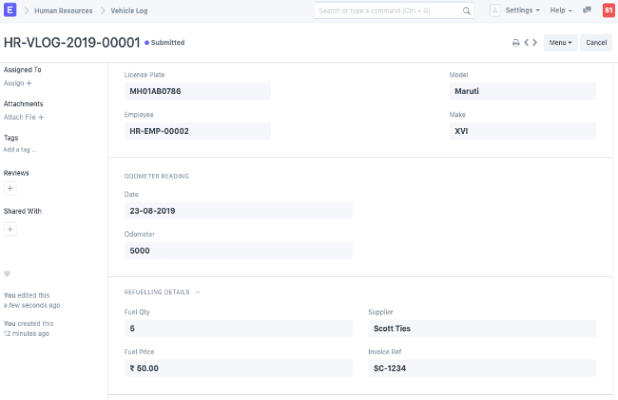Image resolution: width=618 pixels, height=400 pixels.
Task: Click the ERPNext home logo icon
Action: 11,11
